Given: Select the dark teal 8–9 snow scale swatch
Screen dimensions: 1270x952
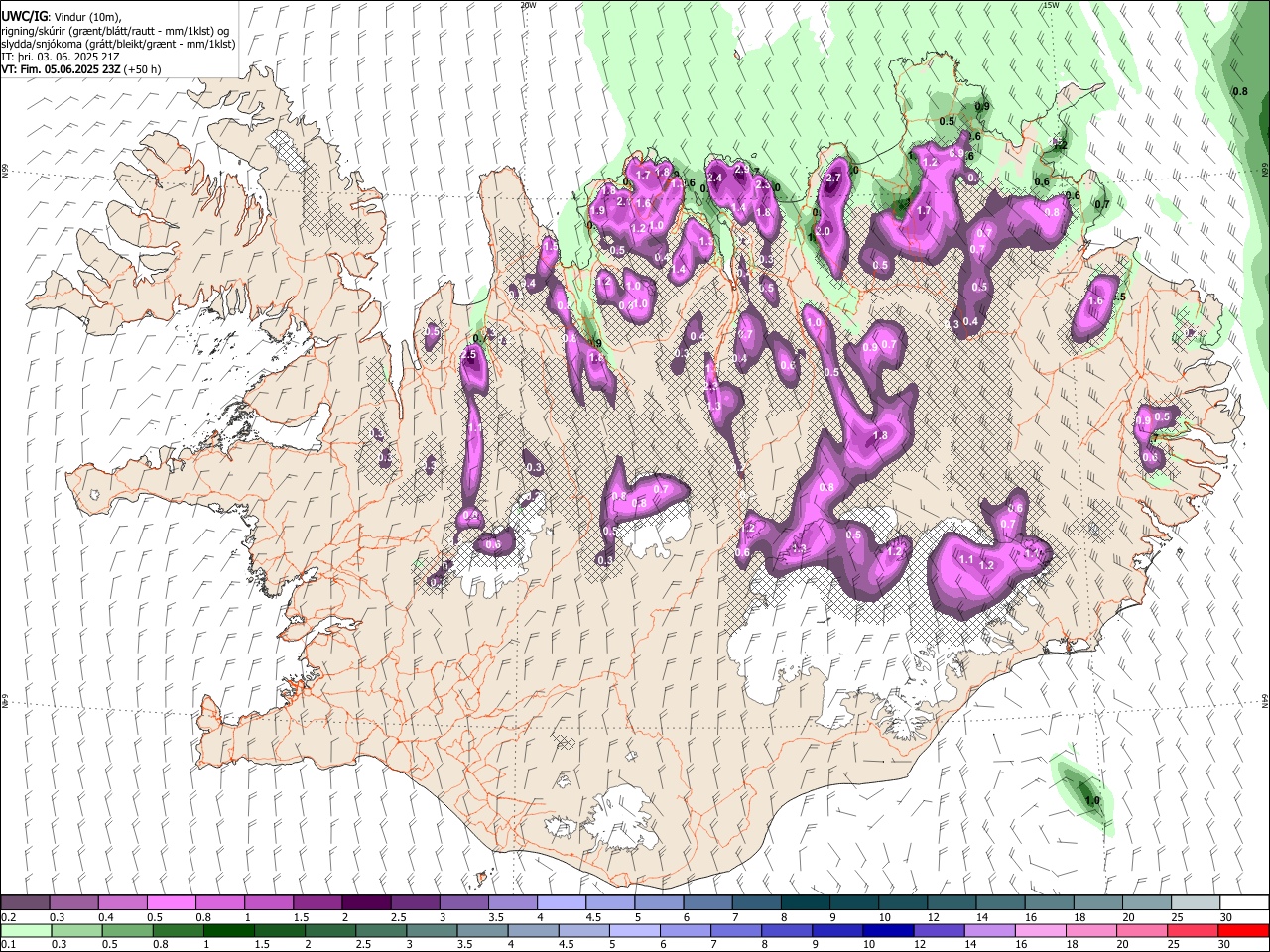Looking at the screenshot, I should click(804, 902).
